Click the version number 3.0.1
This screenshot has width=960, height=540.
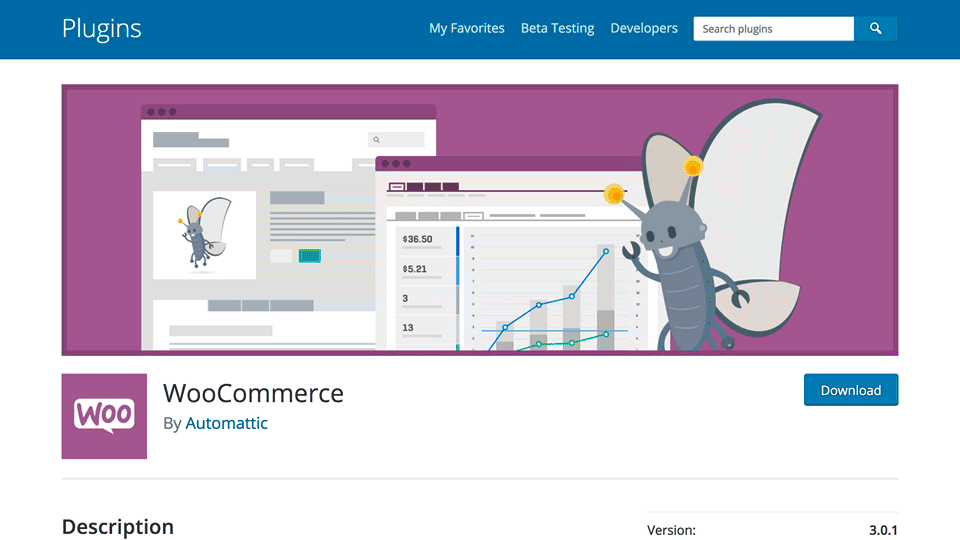click(x=883, y=530)
